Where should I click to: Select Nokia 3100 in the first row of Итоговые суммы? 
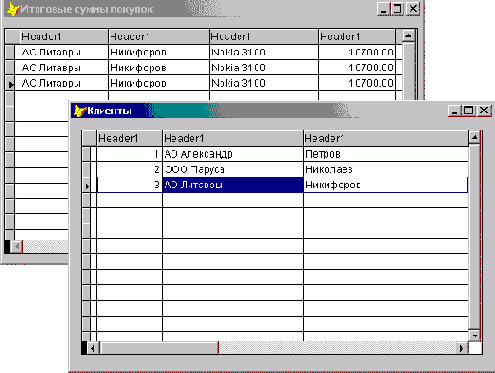(x=264, y=52)
